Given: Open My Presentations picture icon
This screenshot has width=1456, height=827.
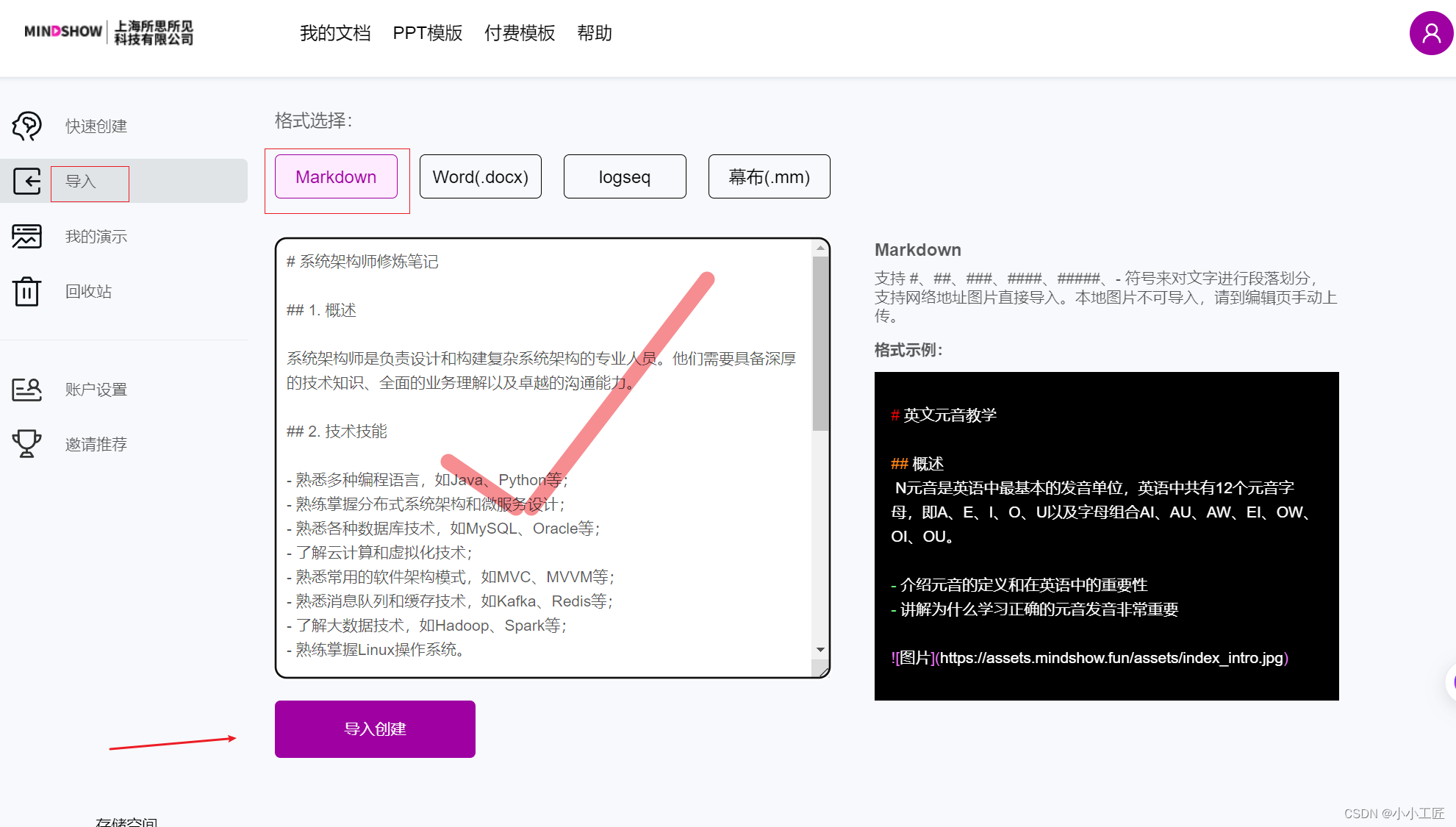Looking at the screenshot, I should tap(27, 236).
